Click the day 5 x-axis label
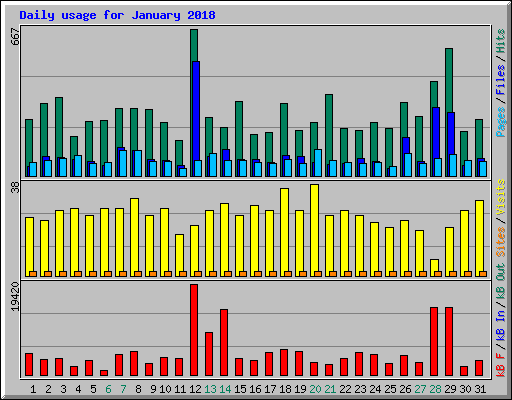 93,389
